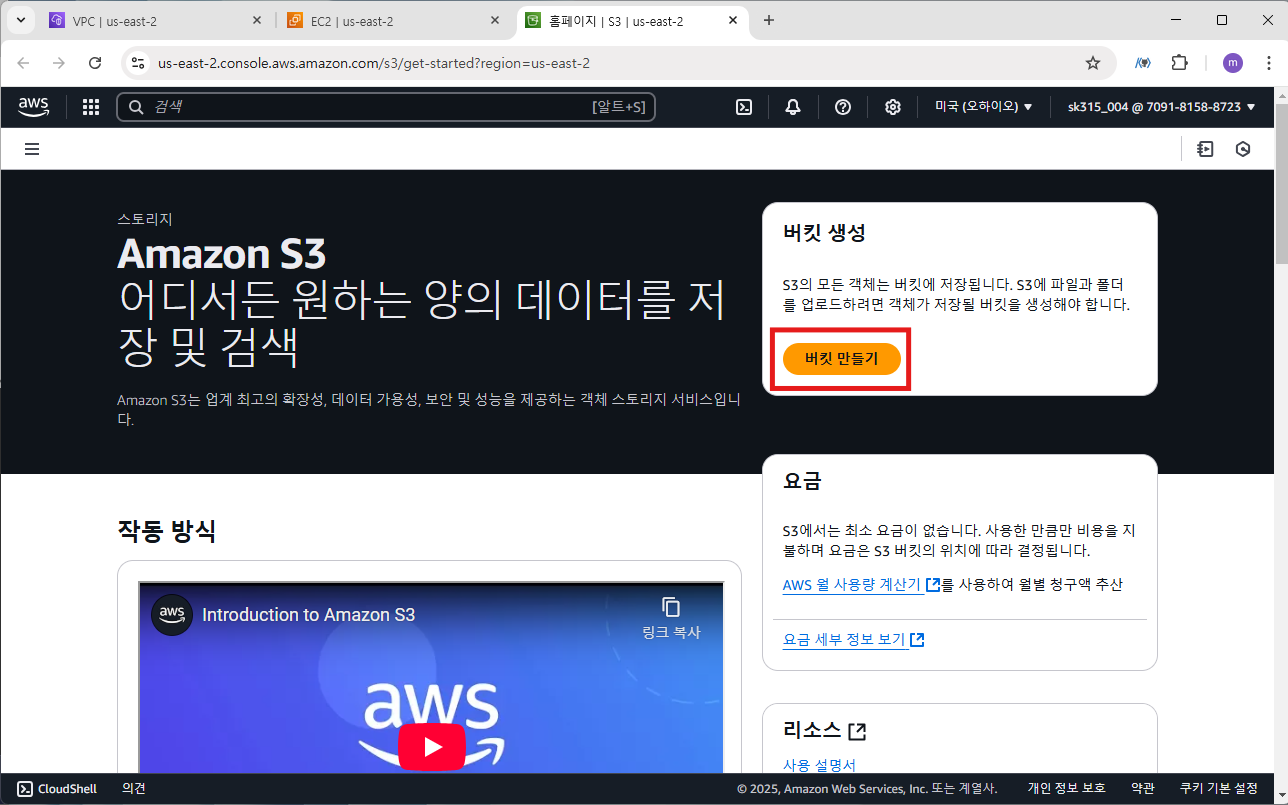Open 개인 정보 보호 in the footer
1288x805 pixels.
(1066, 789)
